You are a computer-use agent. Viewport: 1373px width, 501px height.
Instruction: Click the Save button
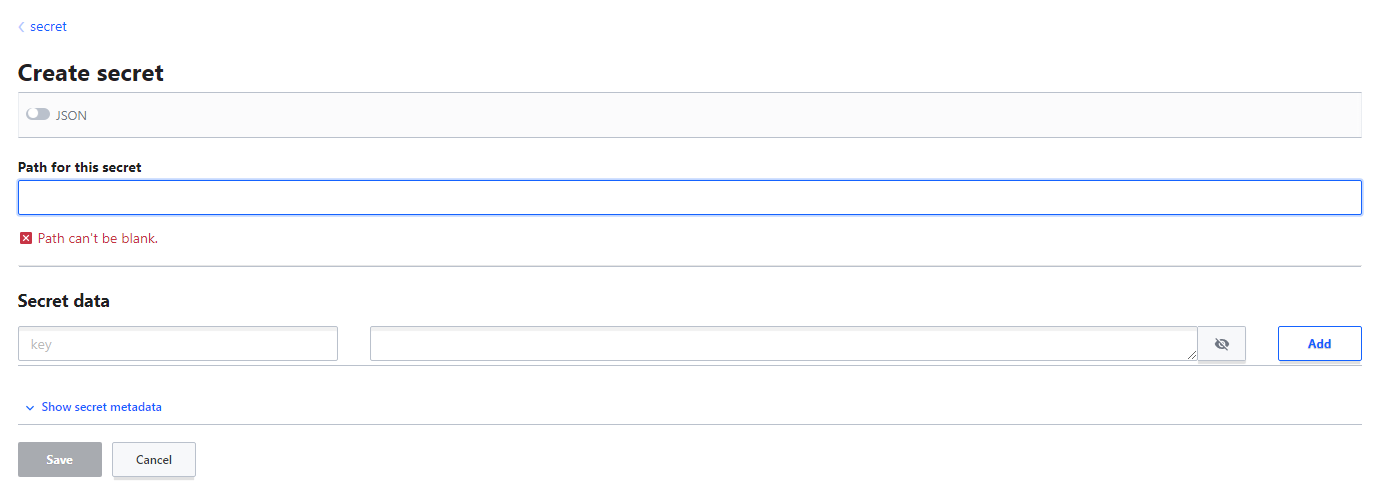click(x=60, y=459)
